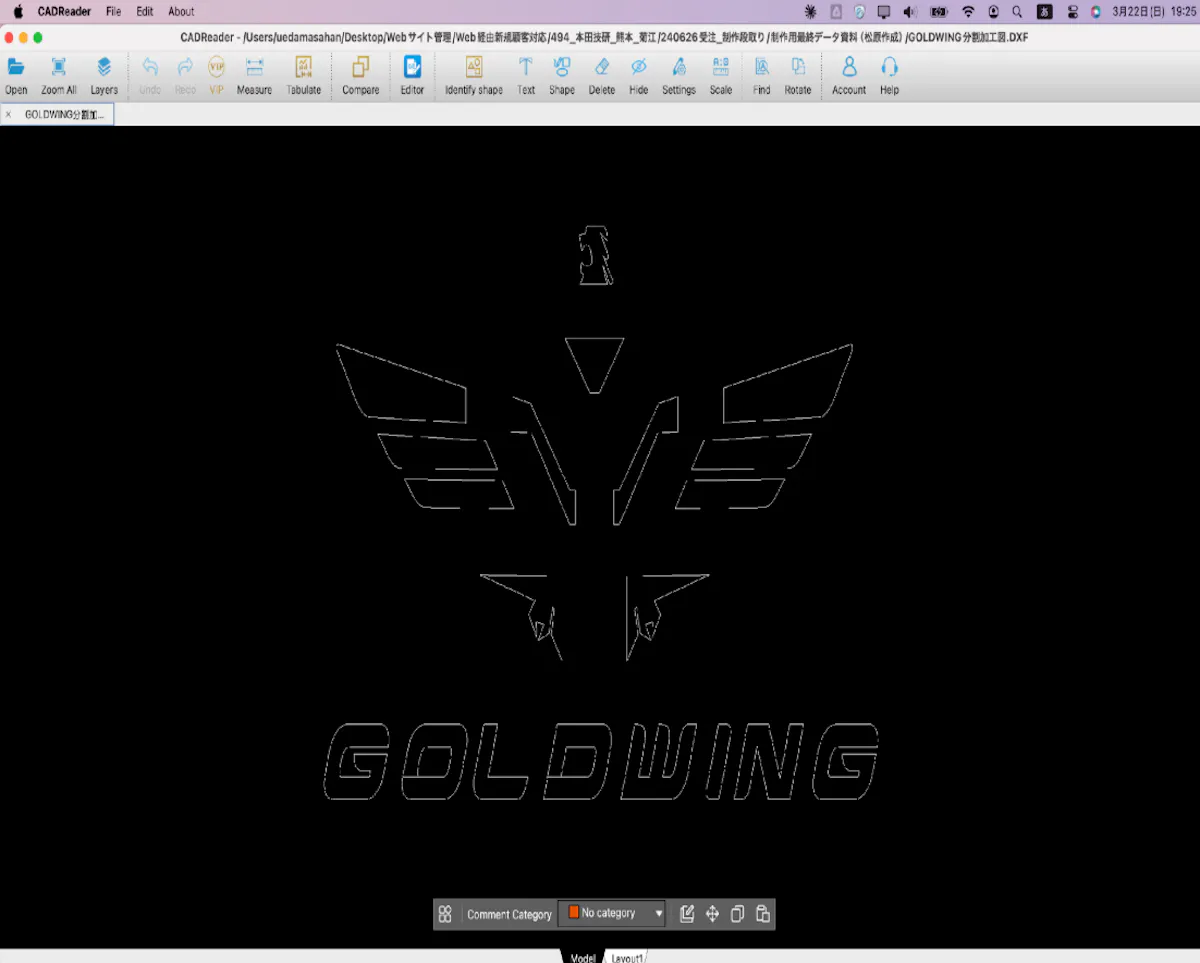The width and height of the screenshot is (1200, 963).
Task: Click the inverted triangle shape in drawing
Action: point(594,365)
